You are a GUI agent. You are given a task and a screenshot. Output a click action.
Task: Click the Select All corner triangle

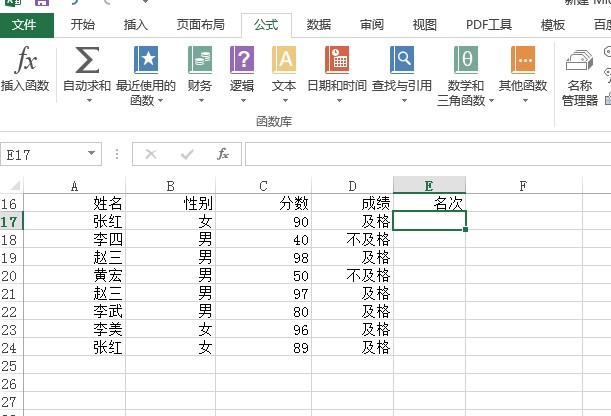pyautogui.click(x=15, y=185)
